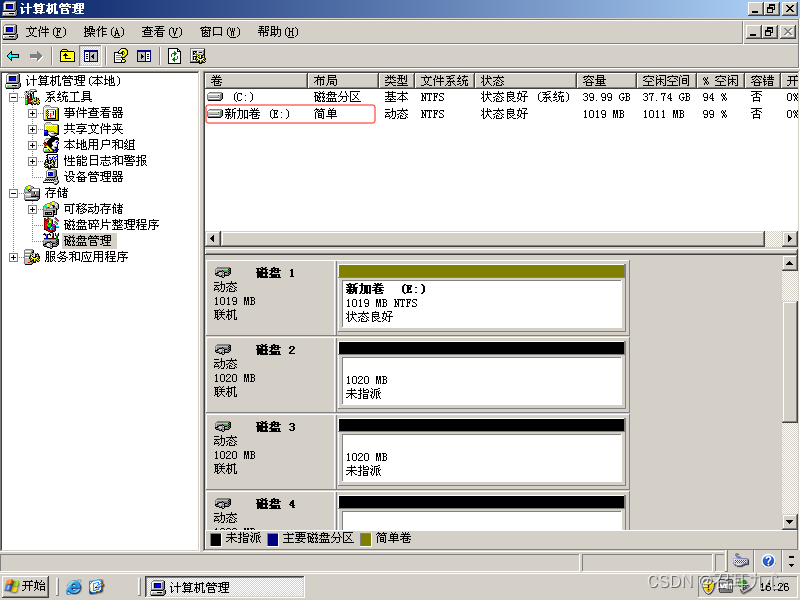Select the Shared Folders (共享文件夹) node
Screen dimensions: 800x600
coord(93,129)
